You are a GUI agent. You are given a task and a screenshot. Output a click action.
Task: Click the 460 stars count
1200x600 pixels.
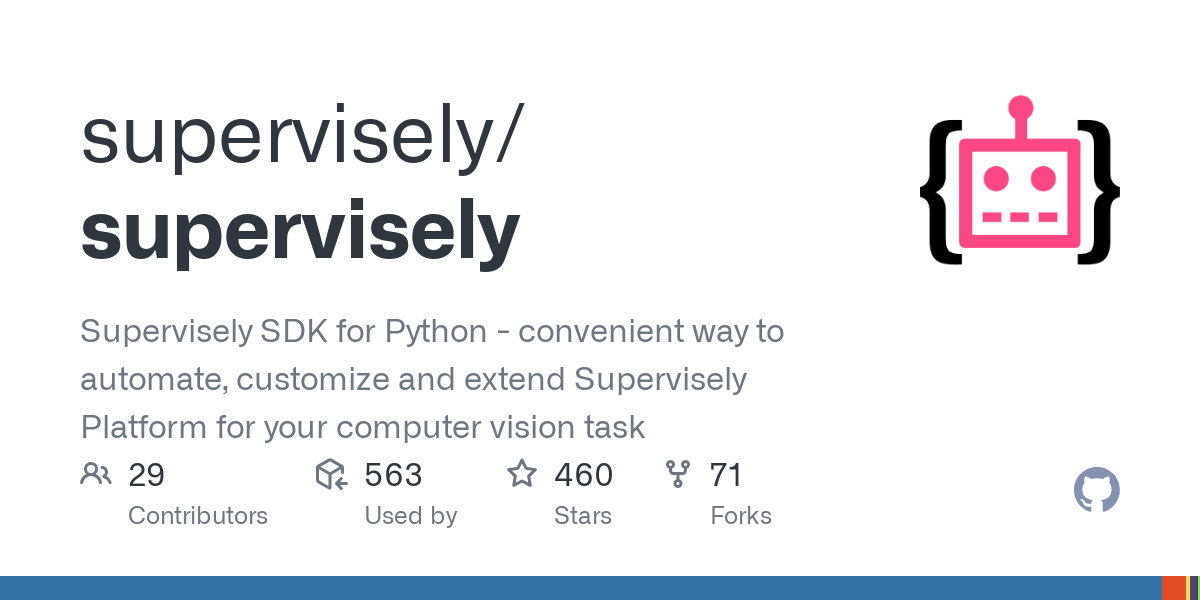tap(583, 474)
